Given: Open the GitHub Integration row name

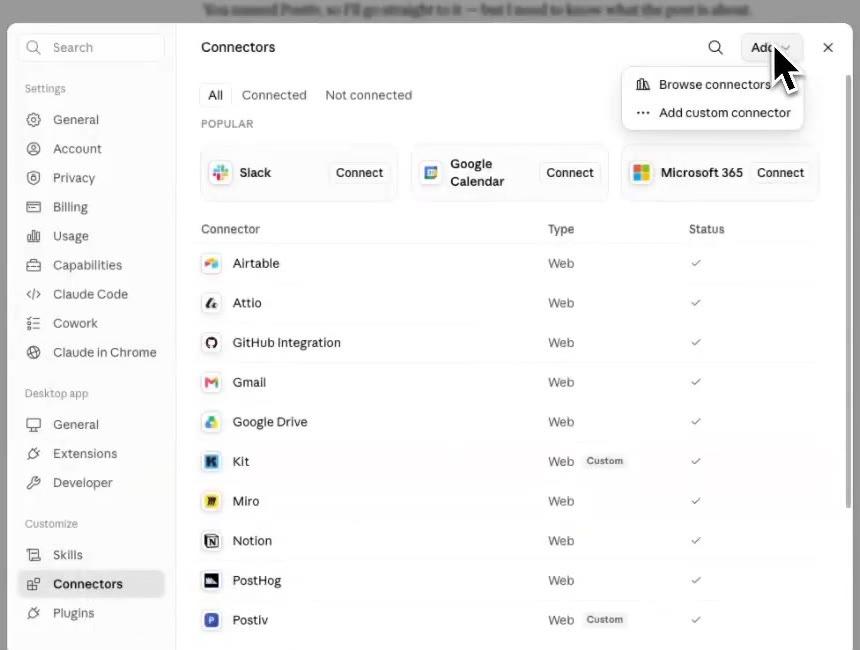Looking at the screenshot, I should [286, 343].
